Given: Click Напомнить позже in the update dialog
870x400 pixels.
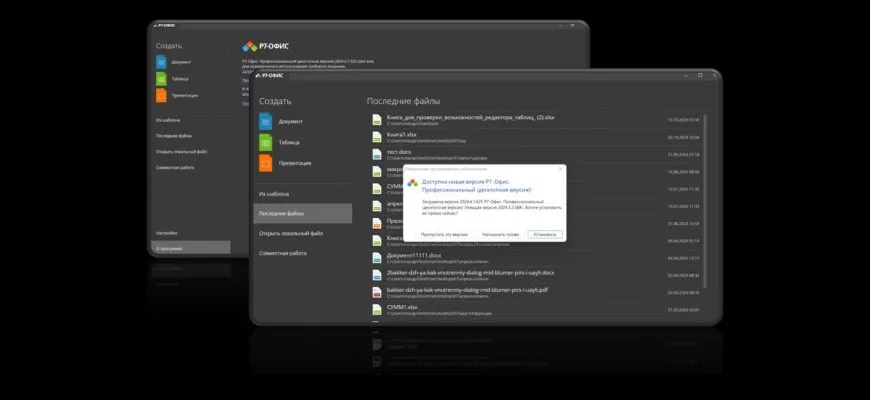Looking at the screenshot, I should 500,235.
